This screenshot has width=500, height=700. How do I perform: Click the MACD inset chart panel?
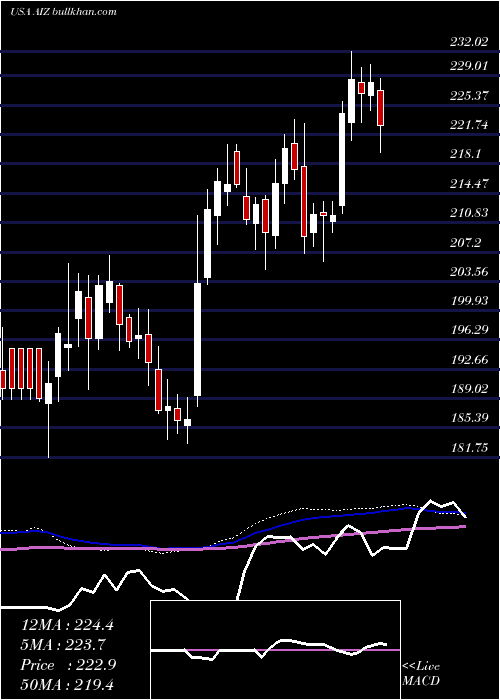[x=275, y=650]
